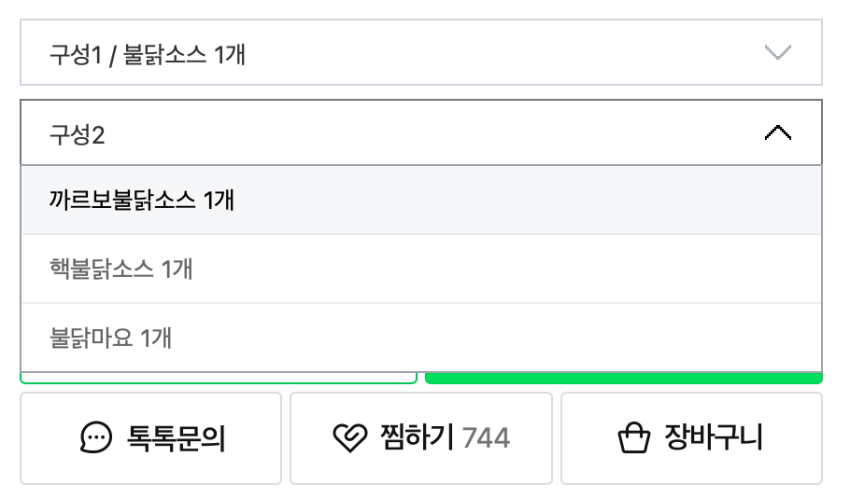Viewport: 850px width, 498px height.
Task: Click the 톡톡문의 text label
Action: 175,438
